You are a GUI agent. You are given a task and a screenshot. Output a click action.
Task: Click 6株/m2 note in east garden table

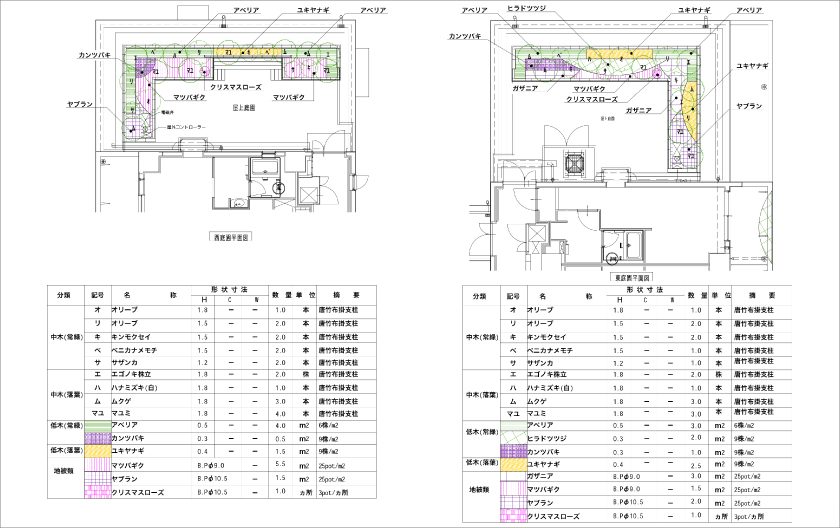point(744,426)
